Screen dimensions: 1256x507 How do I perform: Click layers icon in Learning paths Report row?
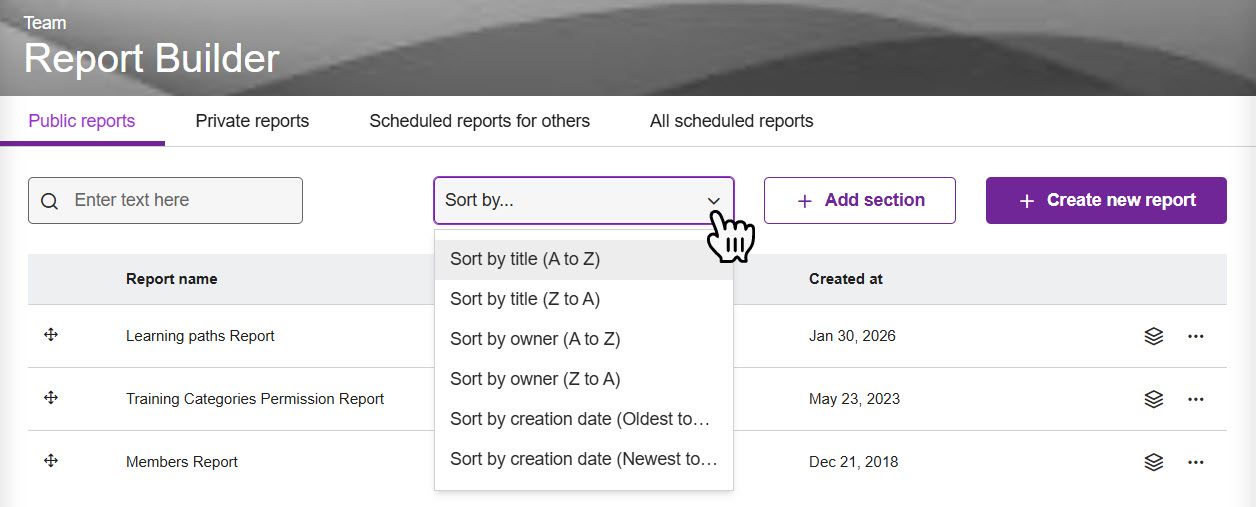tap(1153, 336)
